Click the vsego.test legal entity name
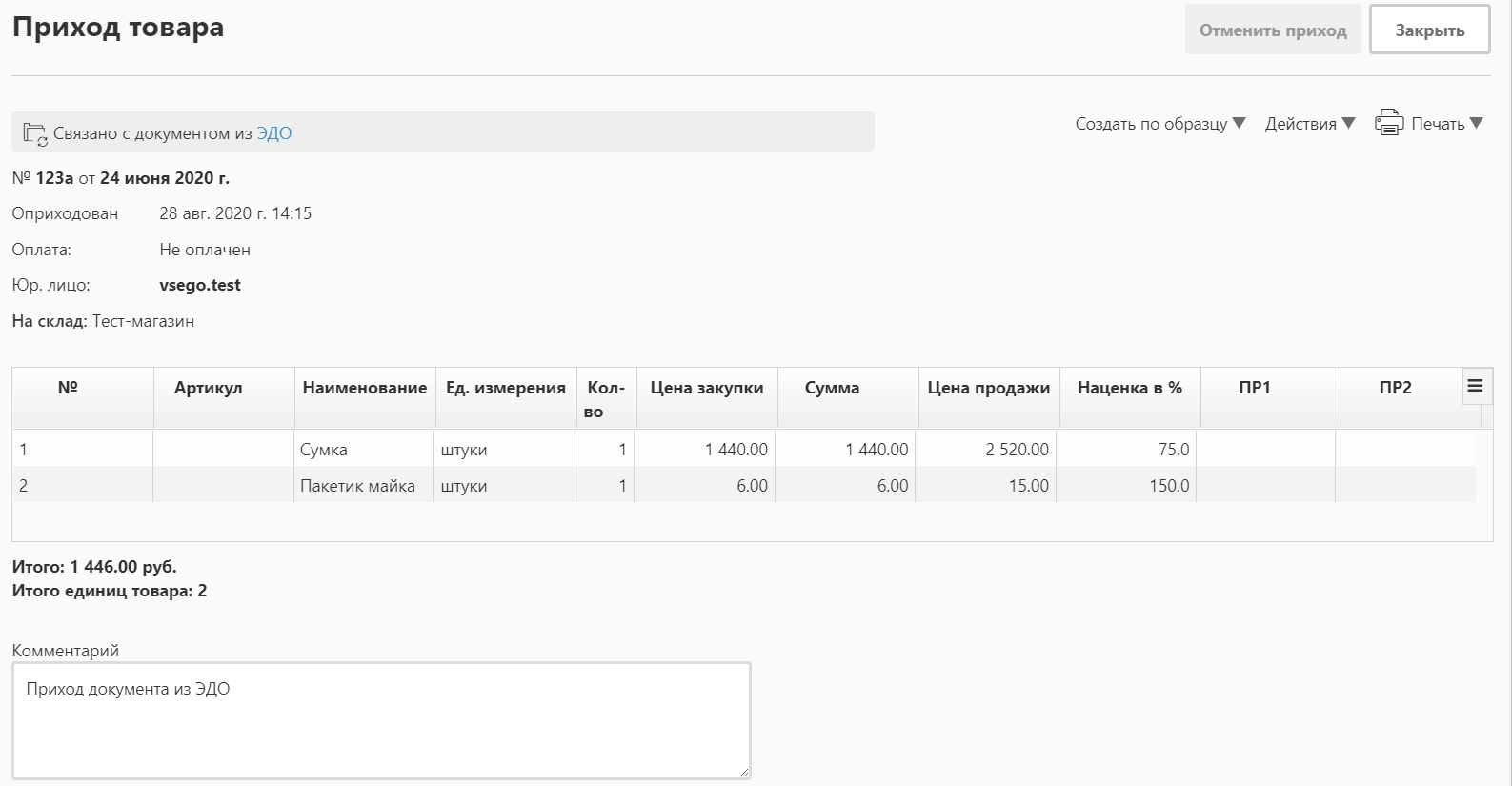The image size is (1512, 786). click(x=200, y=285)
